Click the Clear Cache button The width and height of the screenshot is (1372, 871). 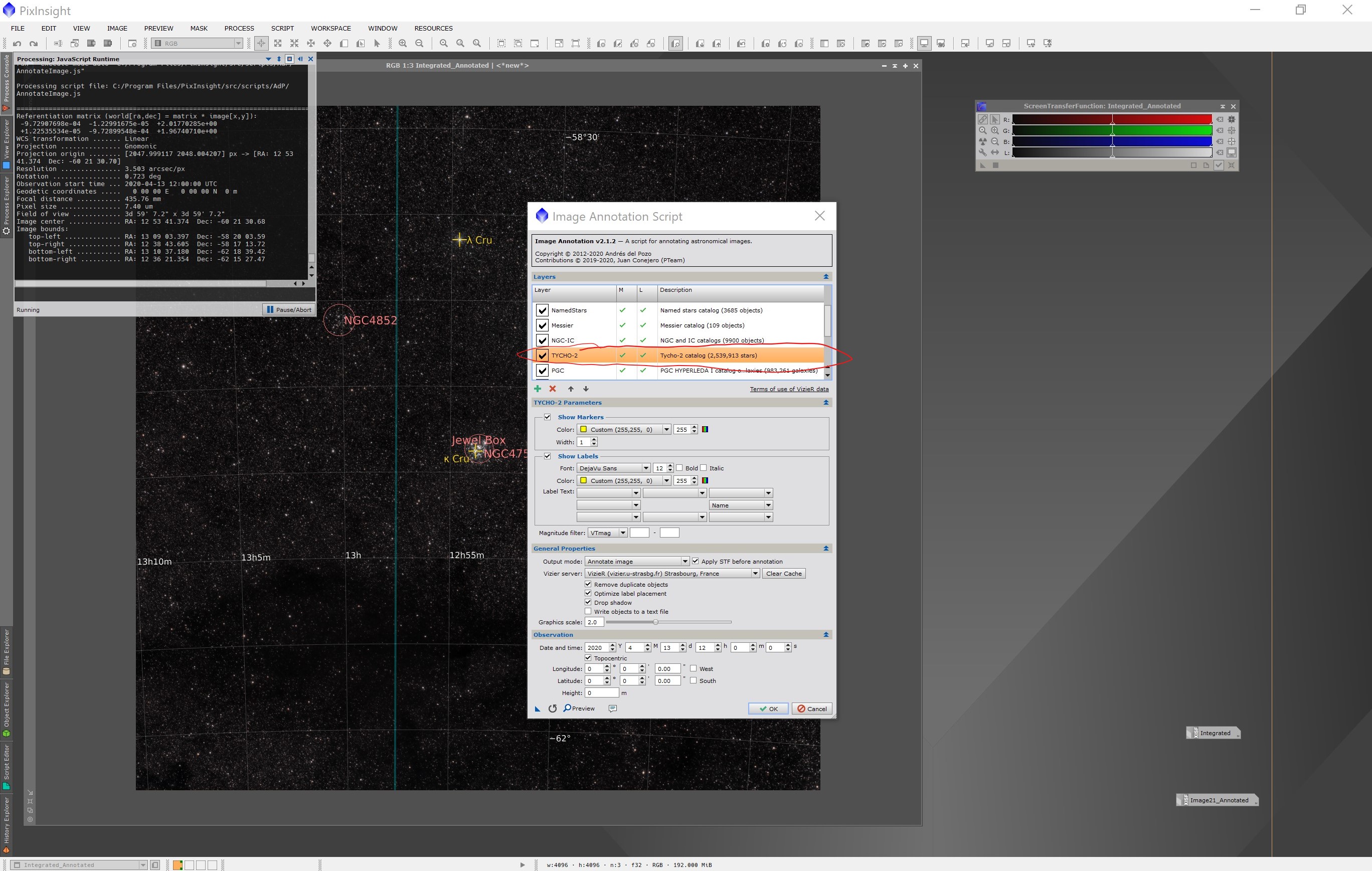point(784,574)
